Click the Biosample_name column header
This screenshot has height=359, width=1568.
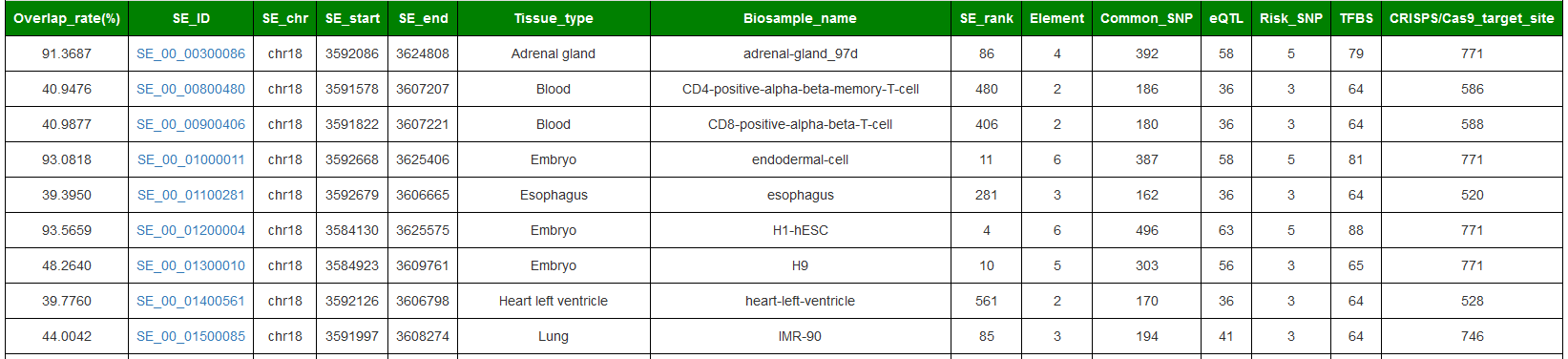click(x=800, y=18)
